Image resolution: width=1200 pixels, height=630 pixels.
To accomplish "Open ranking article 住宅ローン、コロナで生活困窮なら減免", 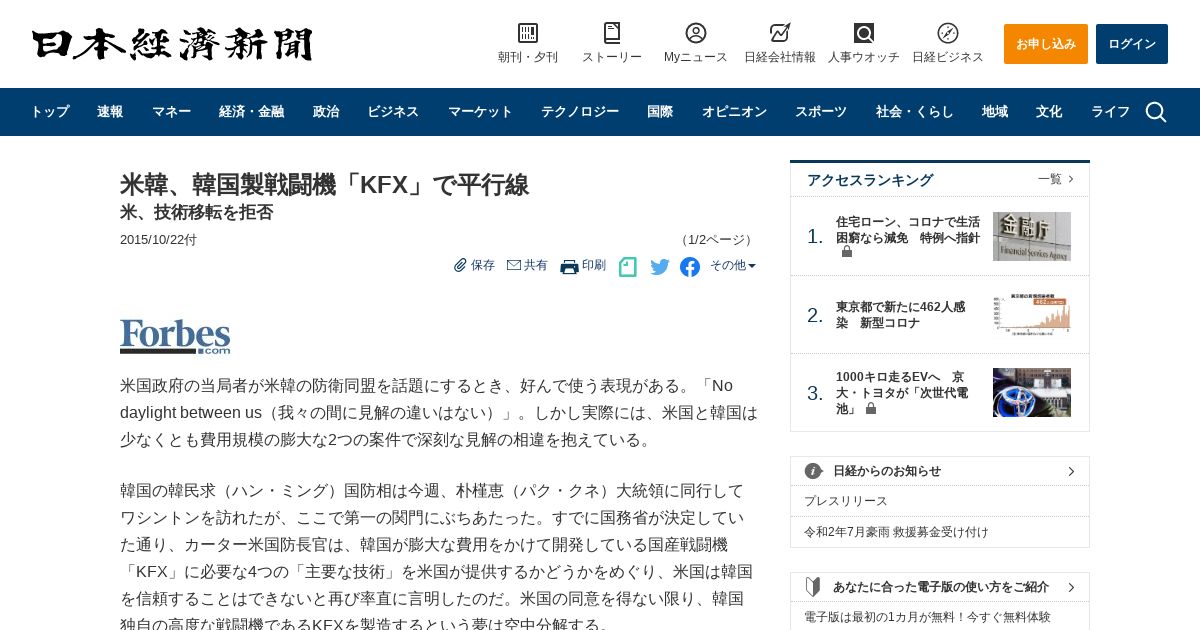I will [x=908, y=230].
